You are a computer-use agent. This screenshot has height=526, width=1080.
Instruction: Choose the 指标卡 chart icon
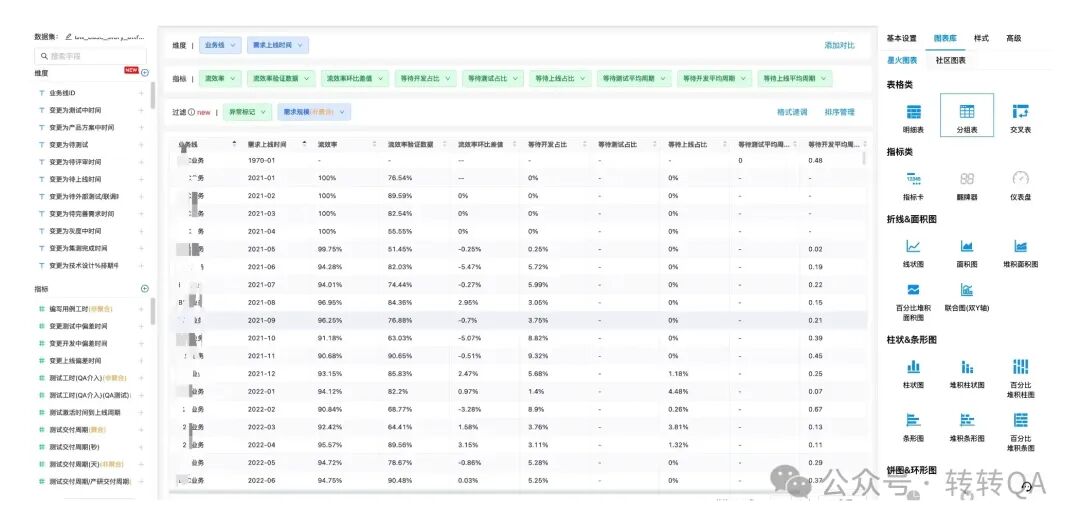click(913, 178)
